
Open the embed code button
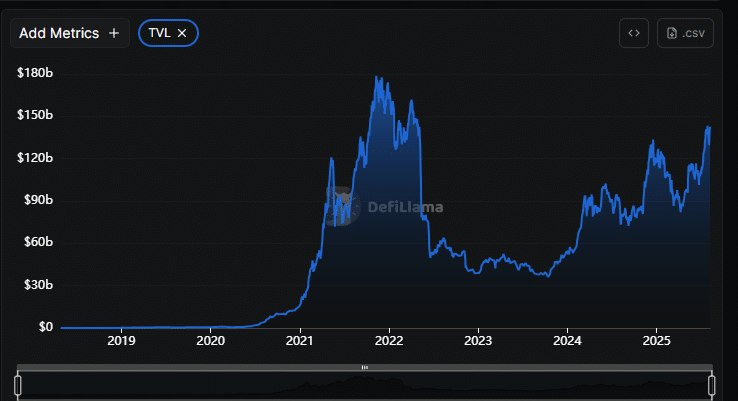tap(634, 33)
